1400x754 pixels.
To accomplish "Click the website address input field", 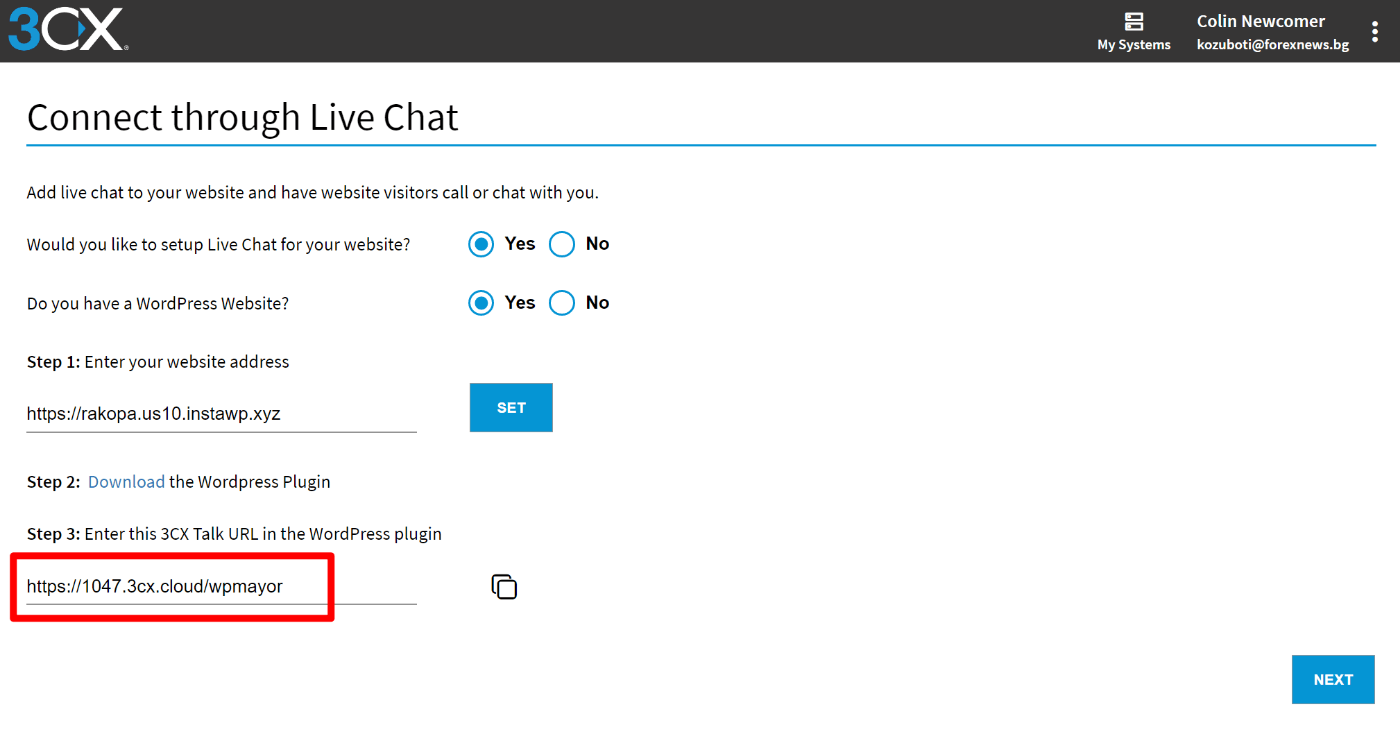I will point(221,413).
